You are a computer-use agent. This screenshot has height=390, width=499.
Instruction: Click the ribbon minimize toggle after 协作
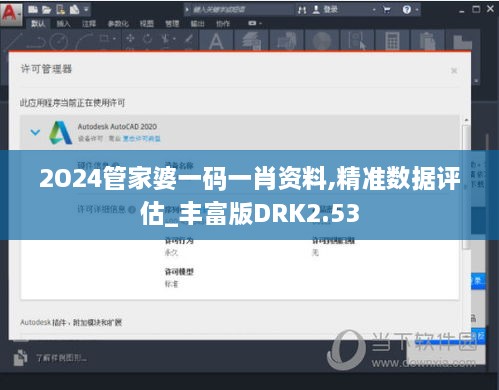pyautogui.click(x=253, y=23)
